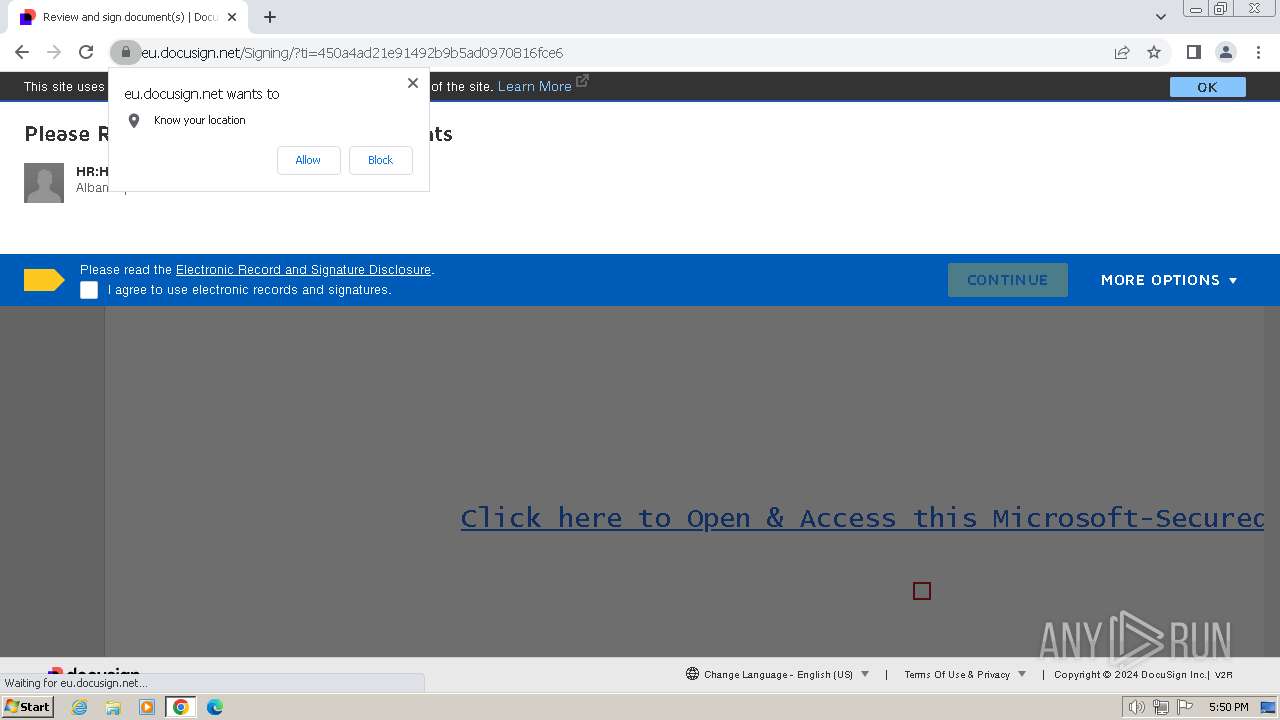
Task: Switch to Chrome in taskbar
Action: [x=180, y=707]
